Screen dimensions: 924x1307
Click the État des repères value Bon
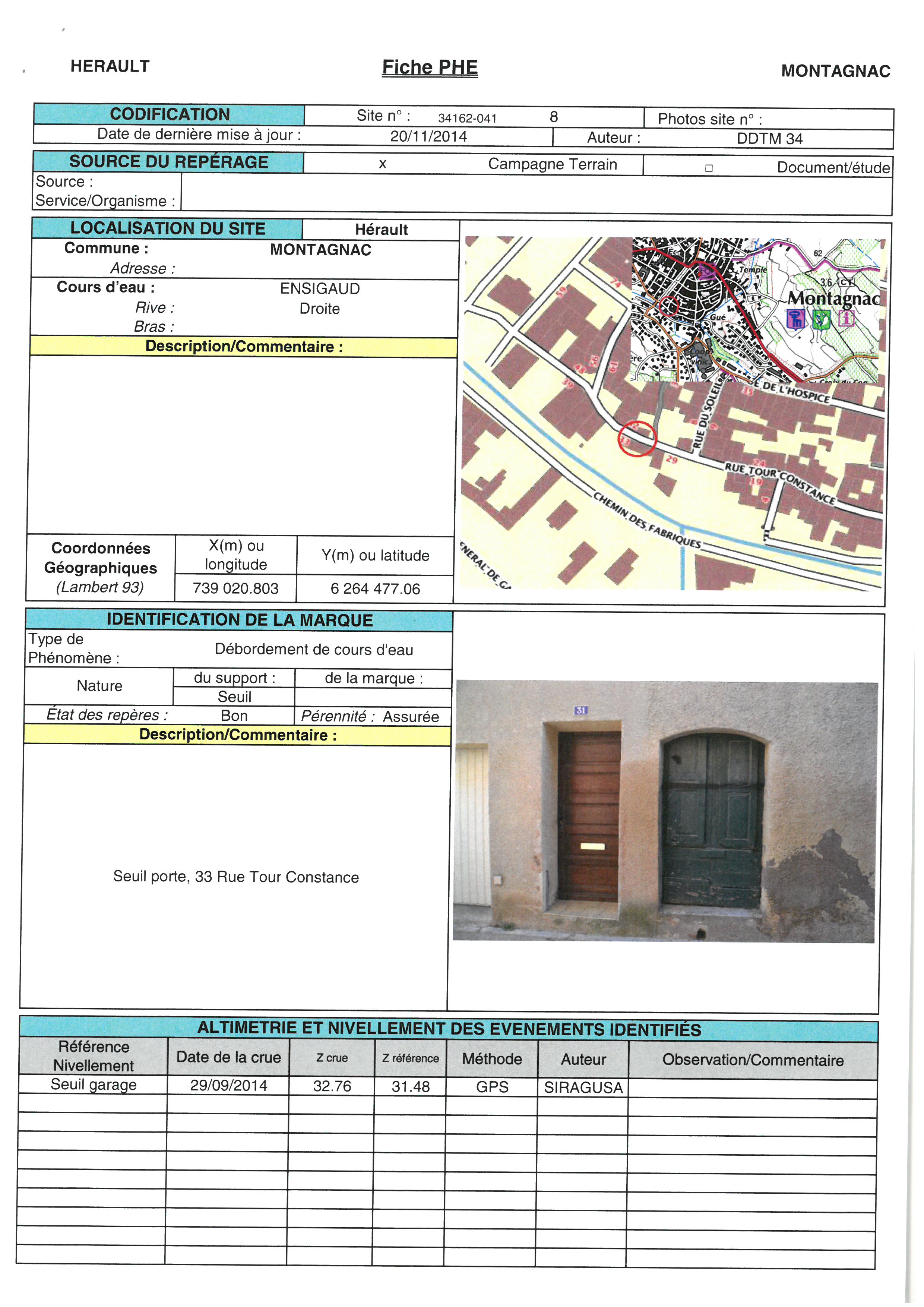pyautogui.click(x=234, y=716)
